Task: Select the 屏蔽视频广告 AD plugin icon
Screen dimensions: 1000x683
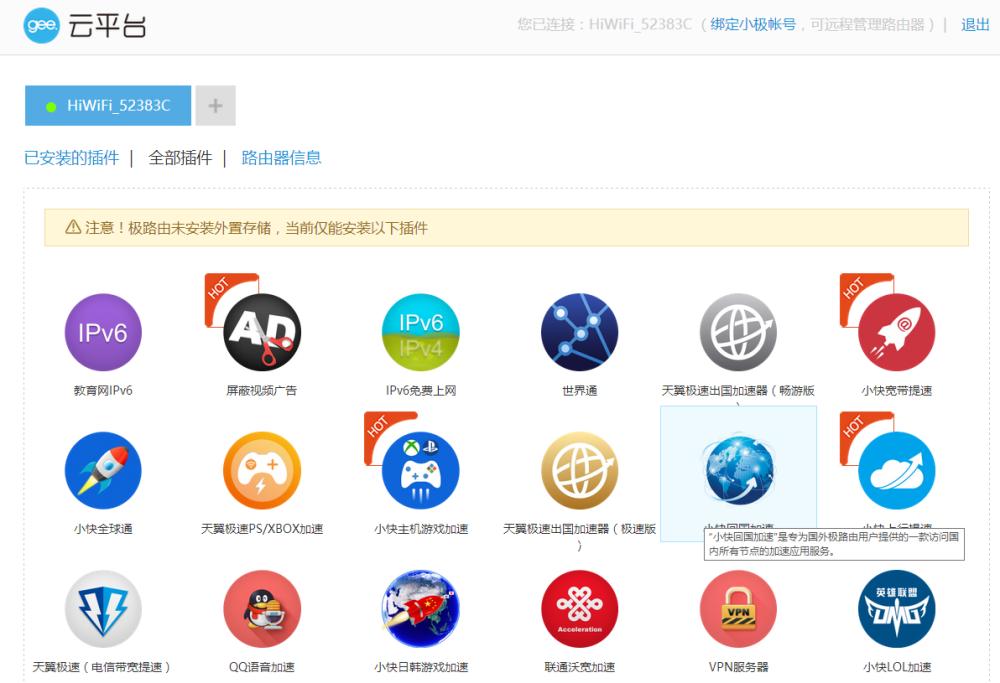Action: (x=262, y=332)
